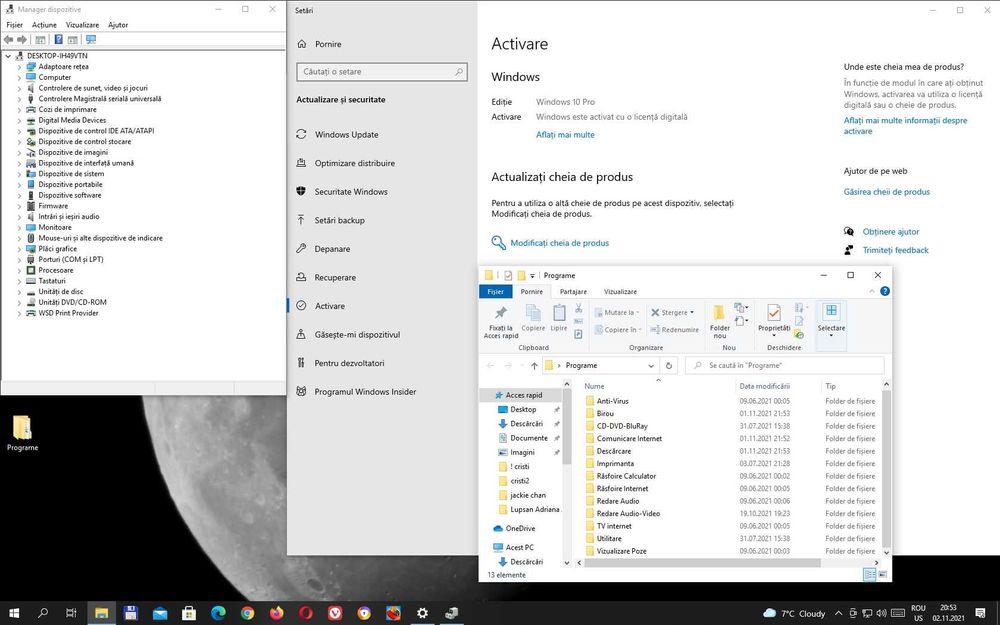
Task: Click the help icon in Manager dispozitive toolbar
Action: coord(58,40)
